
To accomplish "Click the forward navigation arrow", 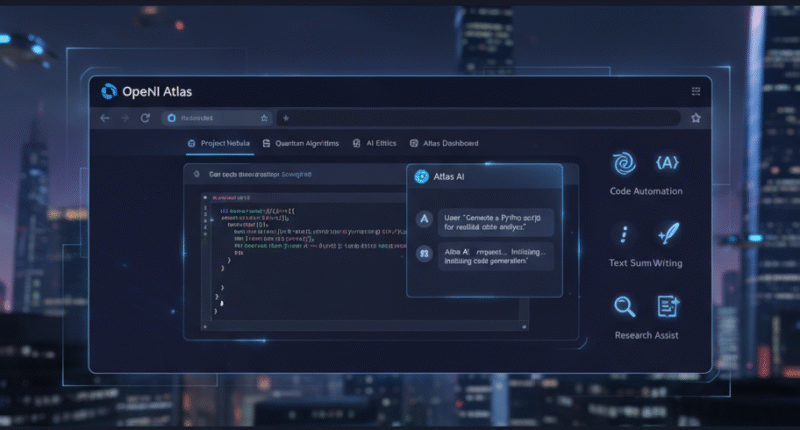I will 125,118.
